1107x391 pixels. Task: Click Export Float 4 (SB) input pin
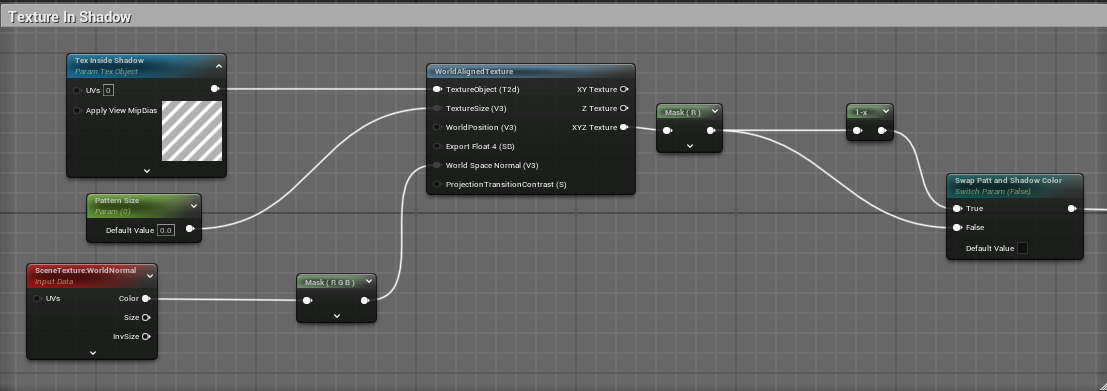tap(437, 147)
